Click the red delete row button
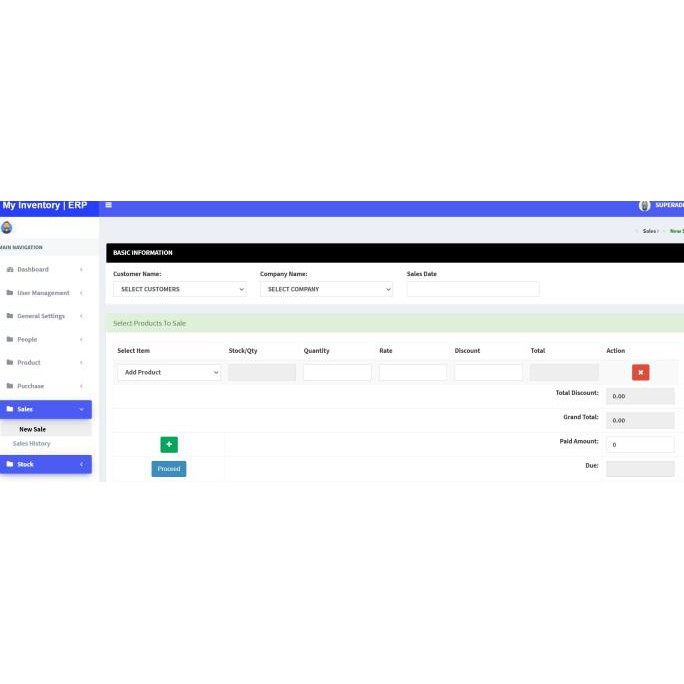 [640, 372]
